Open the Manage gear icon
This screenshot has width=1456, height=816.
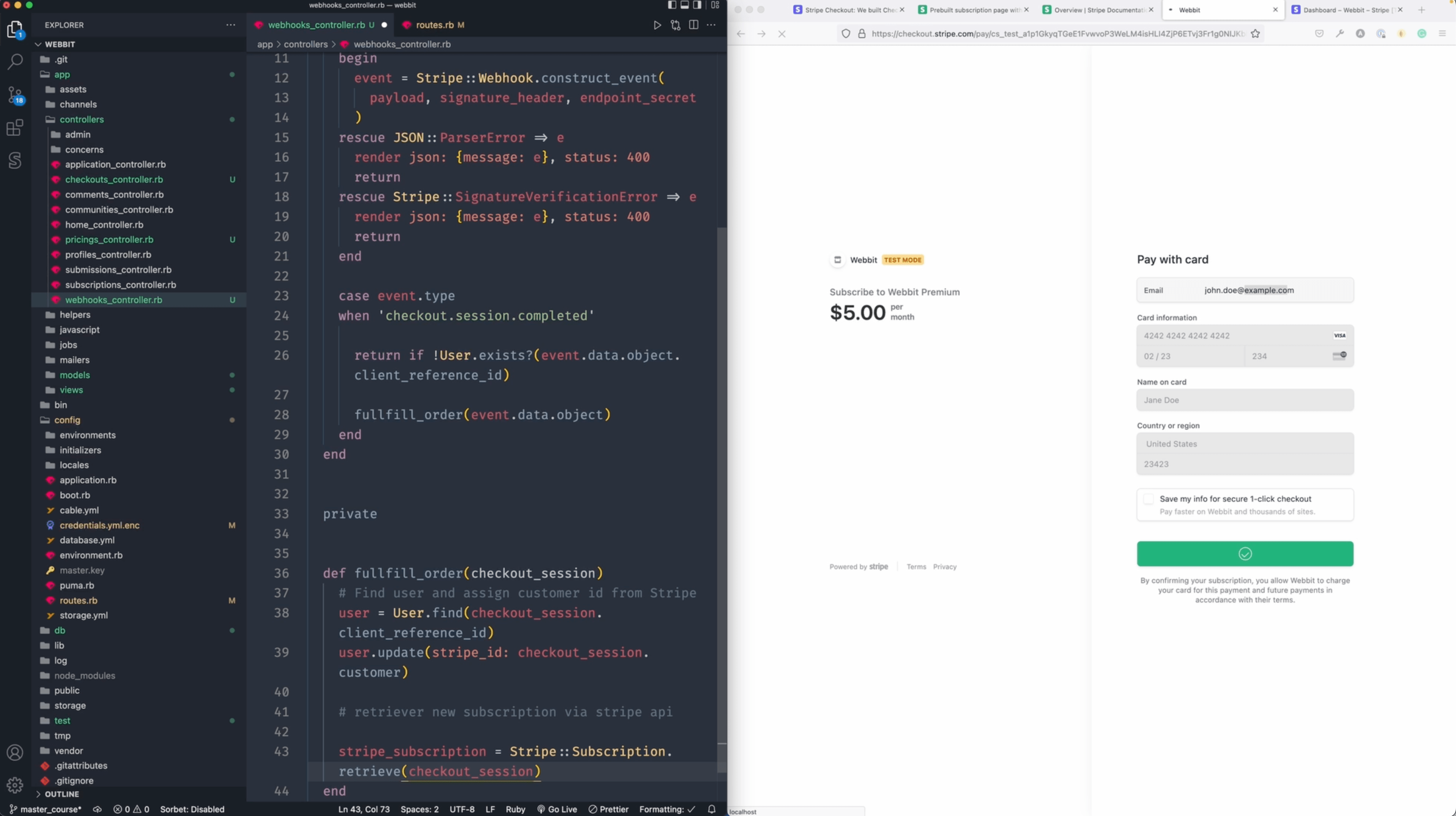(15, 785)
